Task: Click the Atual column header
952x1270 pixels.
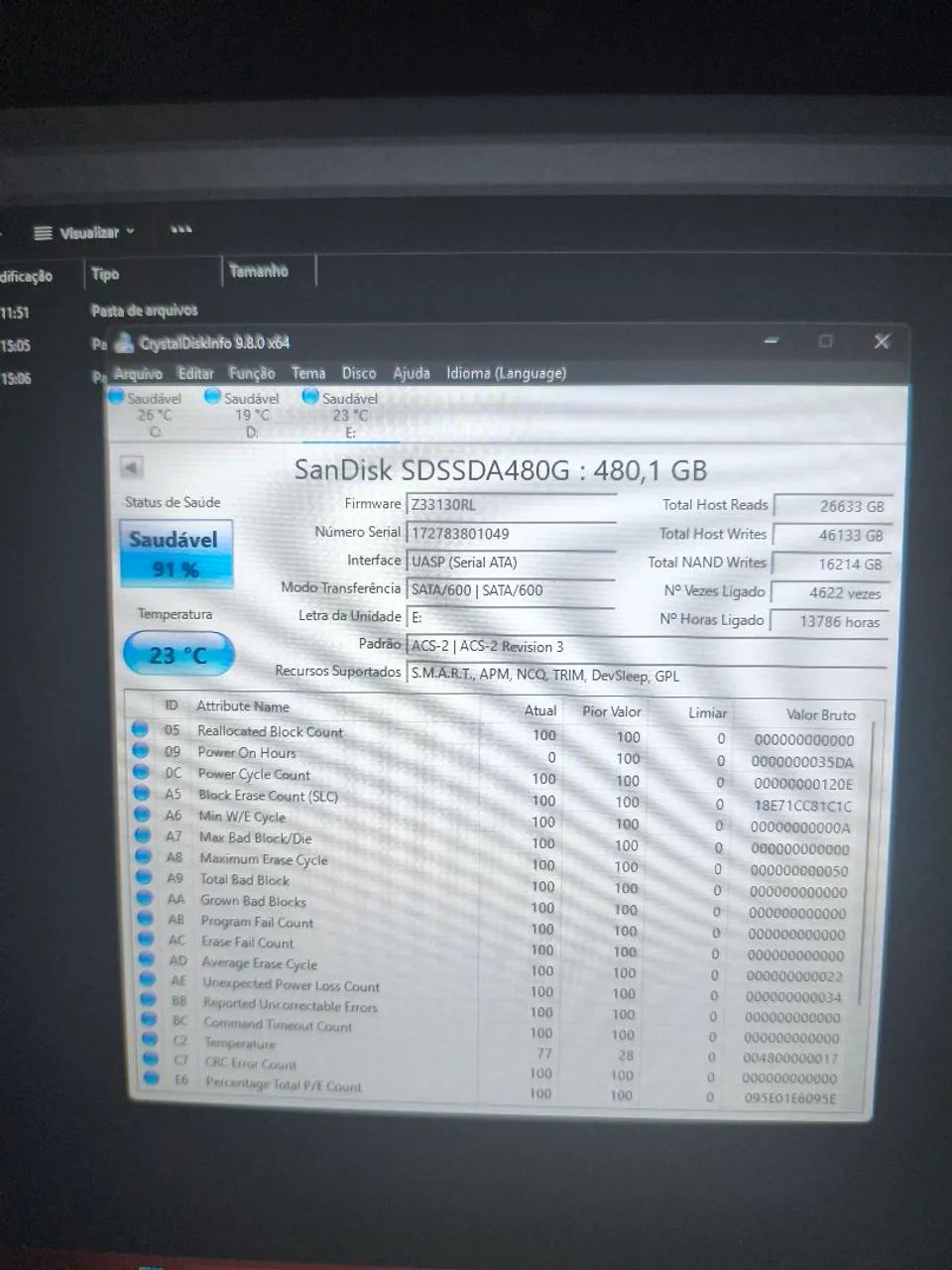Action: pyautogui.click(x=540, y=710)
